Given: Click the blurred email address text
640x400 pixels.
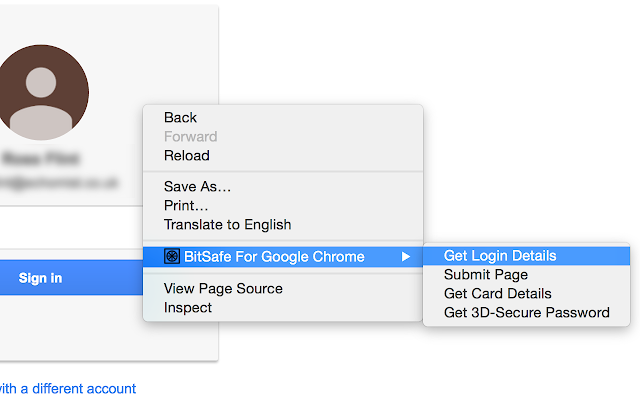Looking at the screenshot, I should tap(58, 183).
